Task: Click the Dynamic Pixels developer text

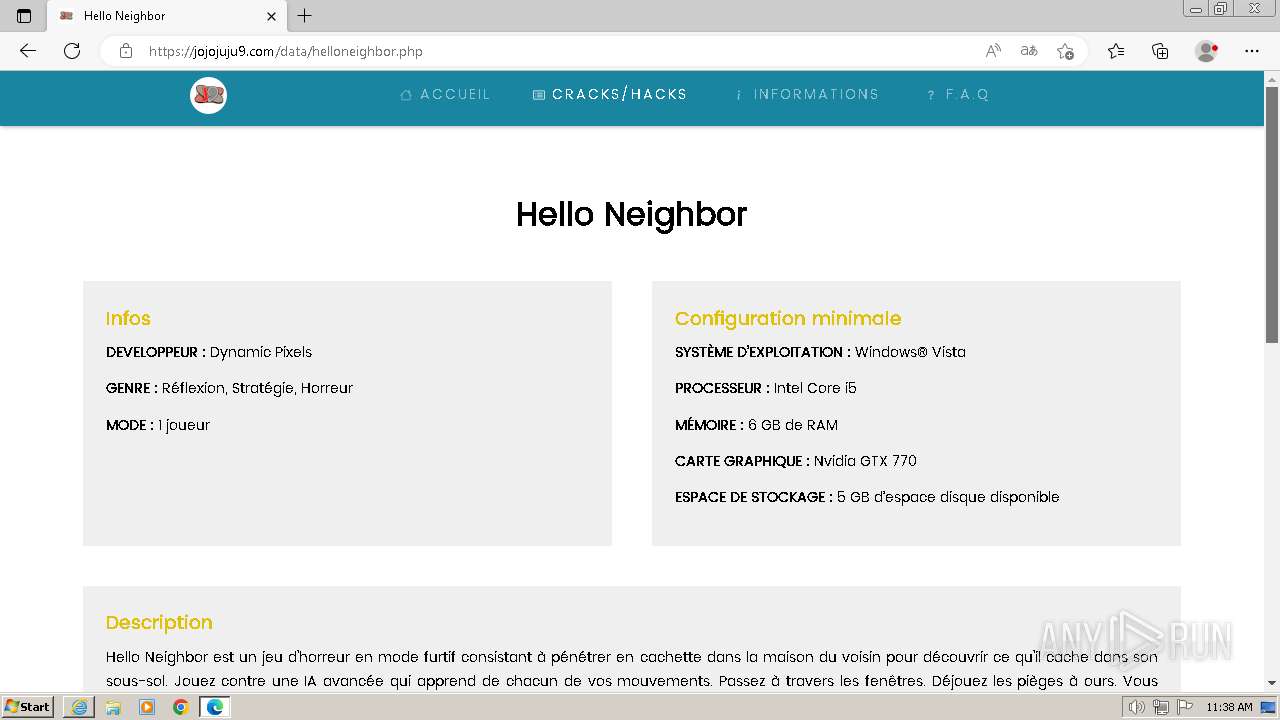Action: coord(261,352)
